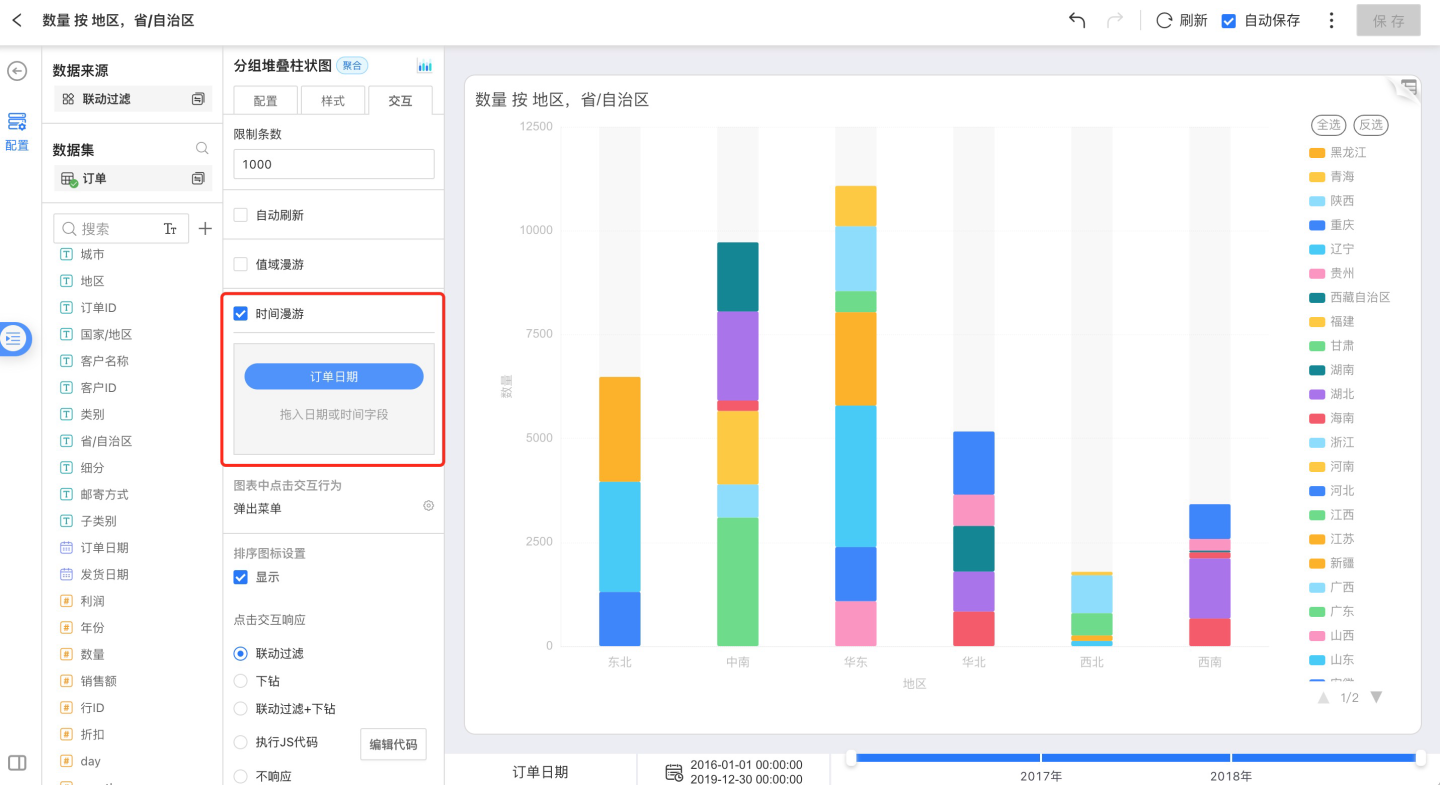Viewport: 1440px width, 785px height.
Task: Click the 编辑代码 button
Action: [x=393, y=744]
